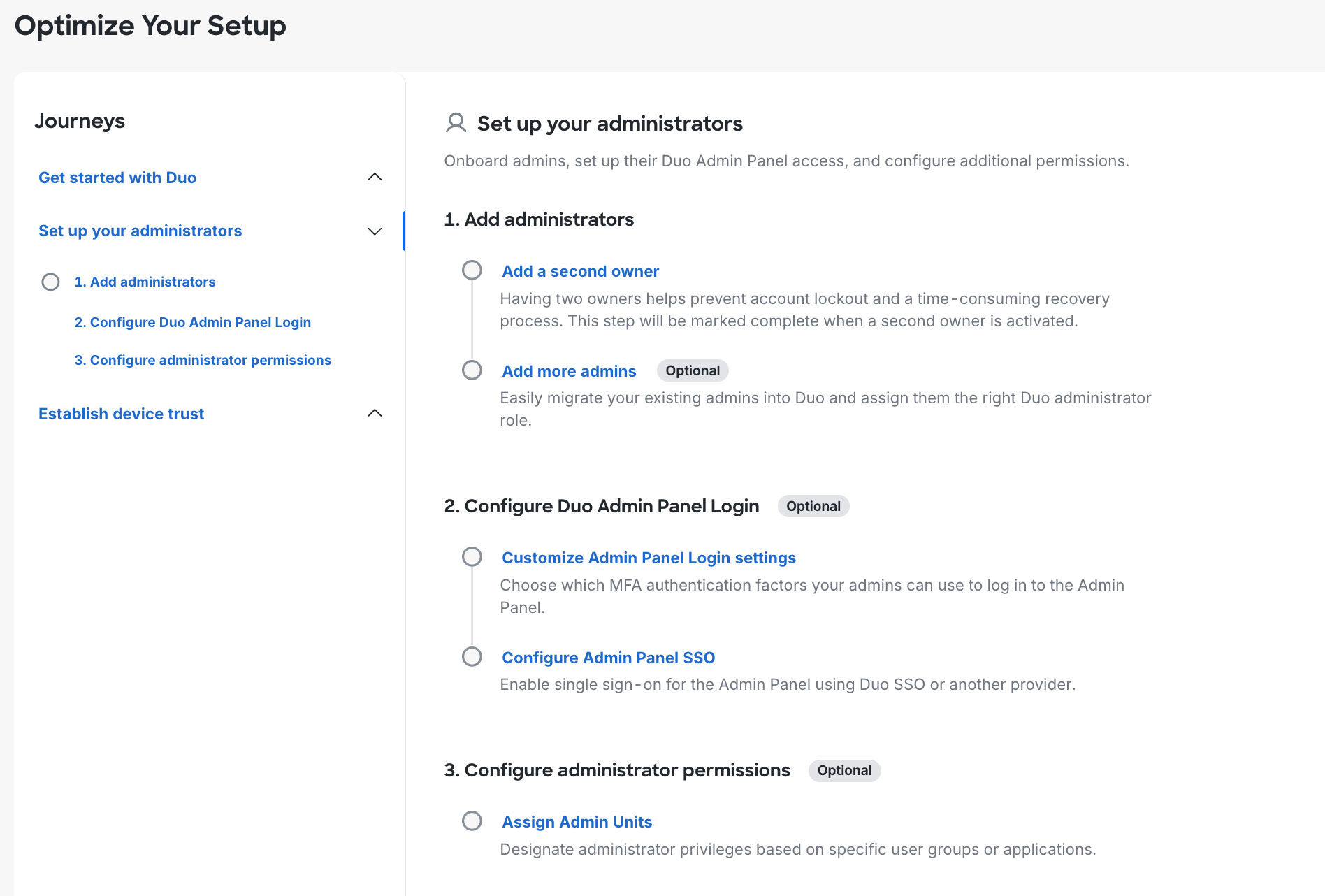Open the Add more admins link
This screenshot has height=896, width=1325.
click(x=569, y=371)
